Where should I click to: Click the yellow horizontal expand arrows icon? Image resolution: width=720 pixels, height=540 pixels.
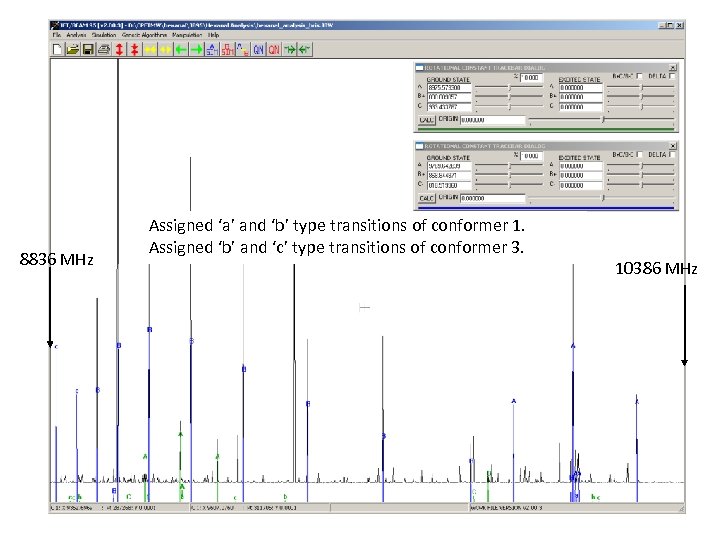click(165, 50)
